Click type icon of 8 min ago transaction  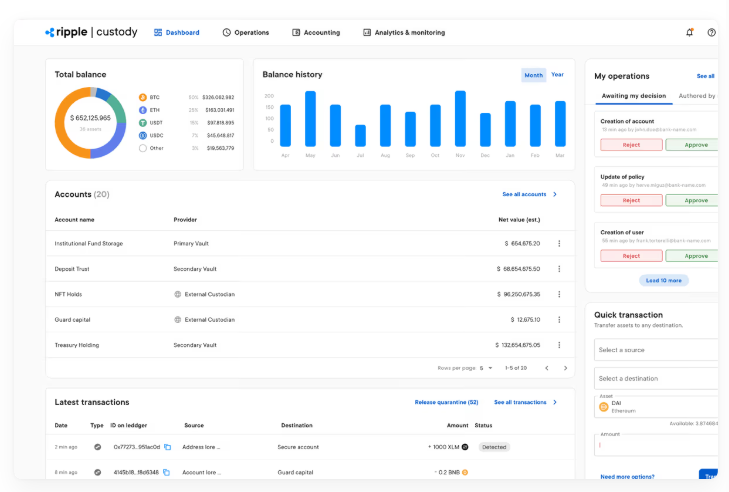point(98,472)
